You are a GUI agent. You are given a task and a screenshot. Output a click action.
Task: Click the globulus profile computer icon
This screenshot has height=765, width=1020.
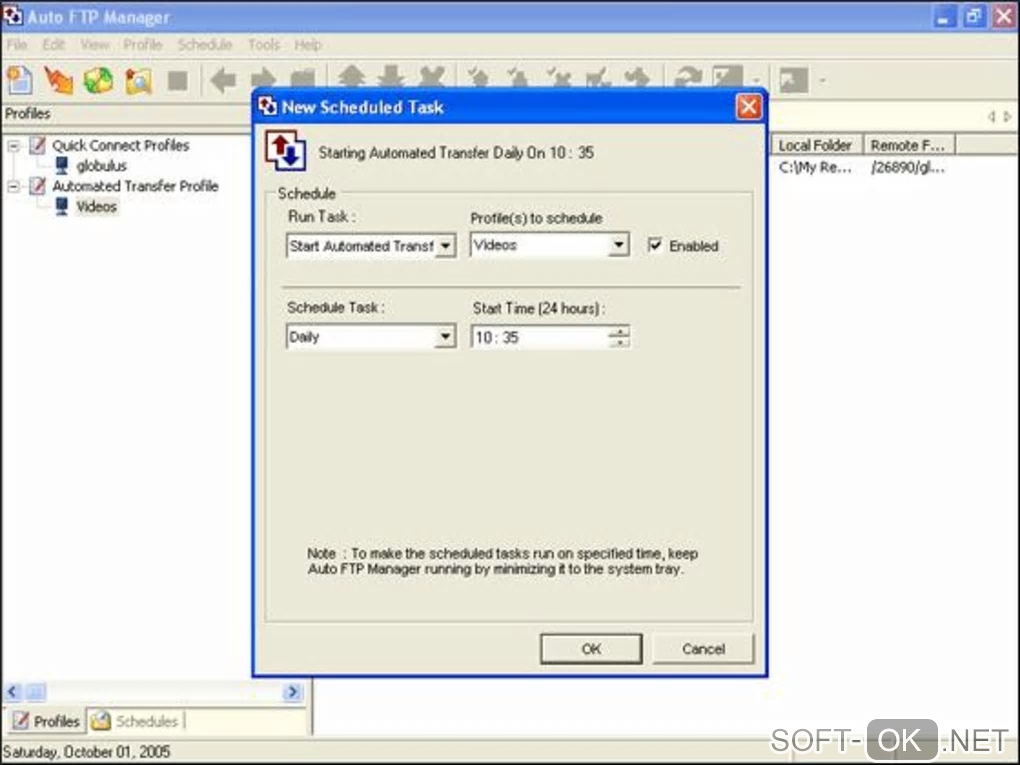62,165
